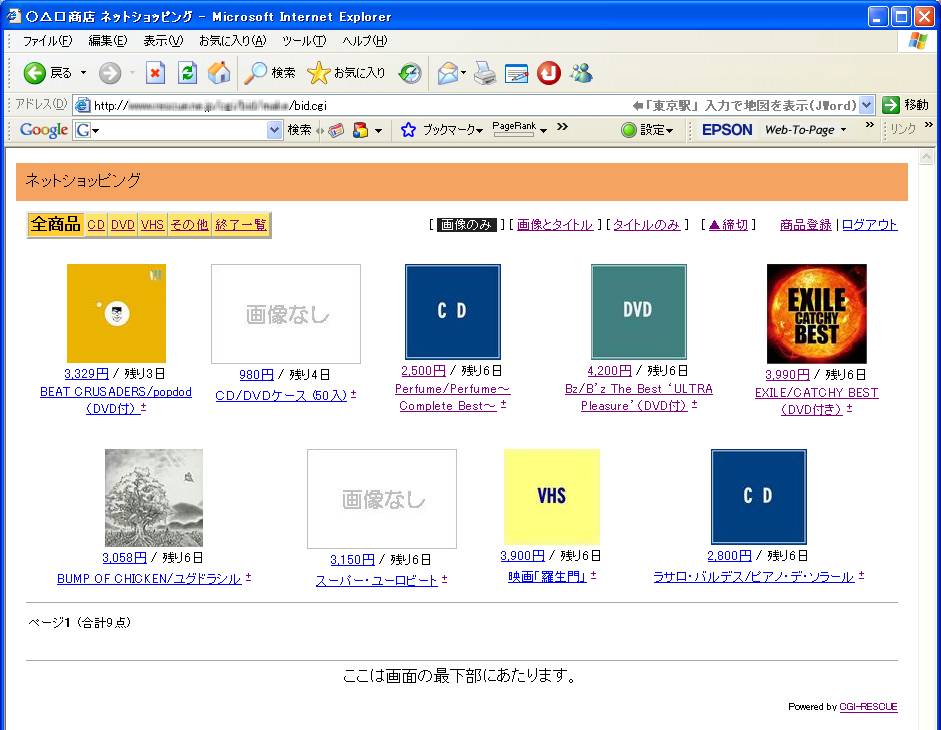Image resolution: width=941 pixels, height=730 pixels.
Task: Click the green Back arrow icon
Action: tap(34, 73)
